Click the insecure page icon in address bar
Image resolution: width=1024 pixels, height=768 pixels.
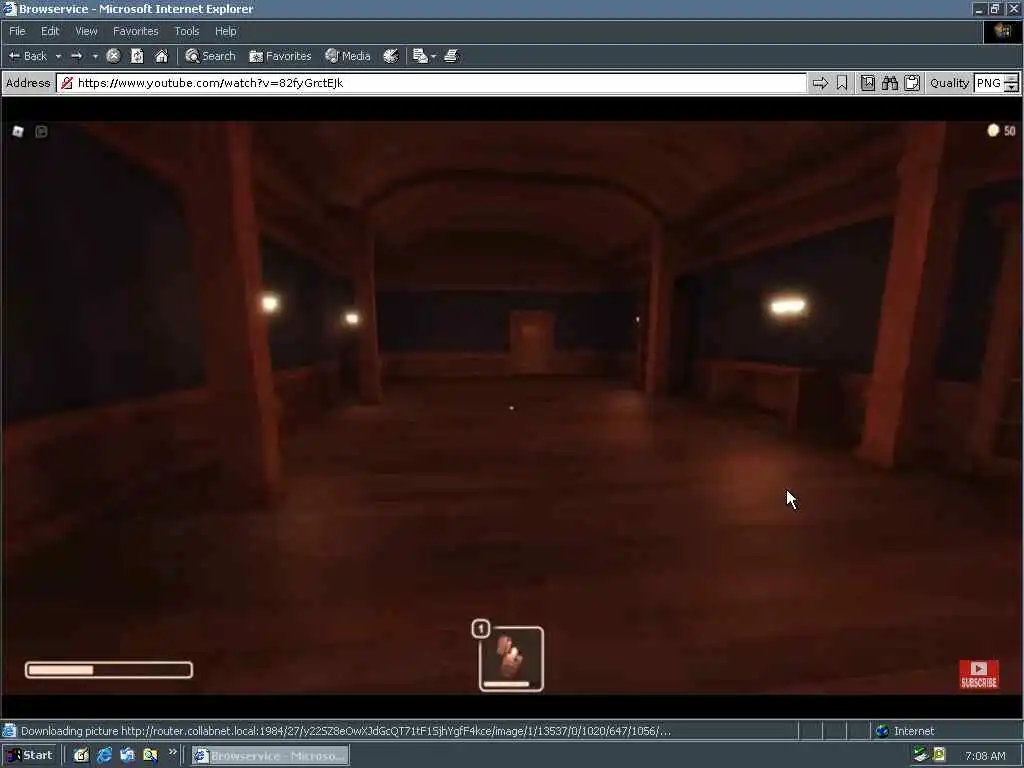[x=66, y=83]
